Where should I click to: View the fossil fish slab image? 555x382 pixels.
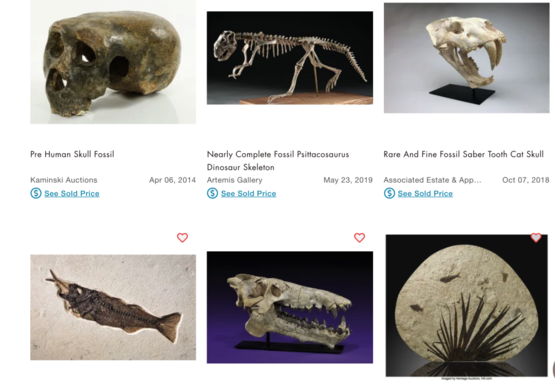113,307
